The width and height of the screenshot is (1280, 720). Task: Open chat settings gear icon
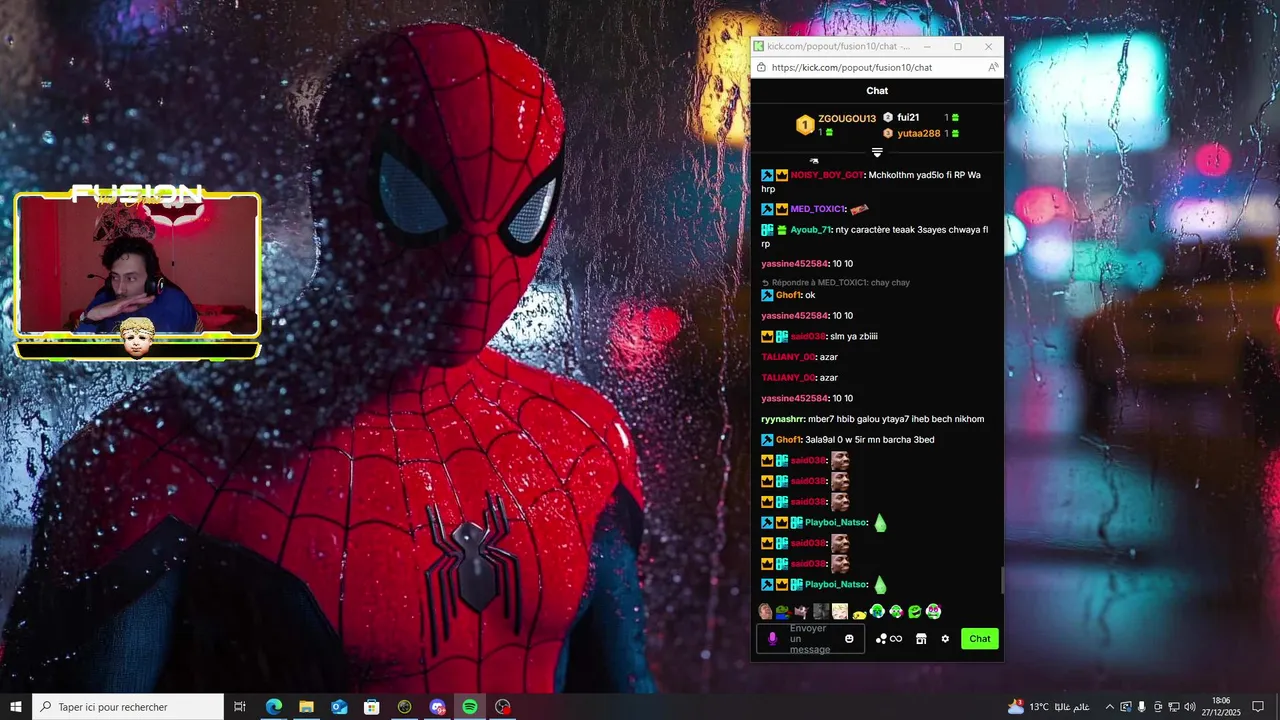tap(945, 639)
